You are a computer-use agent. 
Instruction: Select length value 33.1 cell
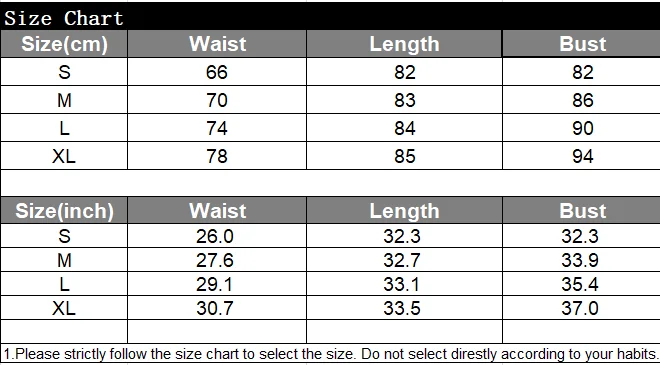pos(404,284)
